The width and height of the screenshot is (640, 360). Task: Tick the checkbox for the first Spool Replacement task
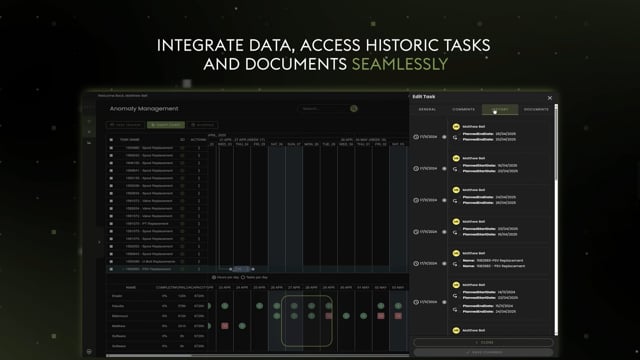pos(111,148)
